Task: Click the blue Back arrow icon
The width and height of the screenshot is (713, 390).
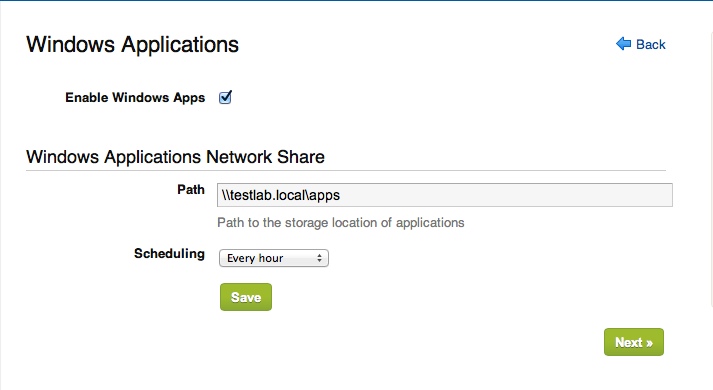Action: pos(623,44)
